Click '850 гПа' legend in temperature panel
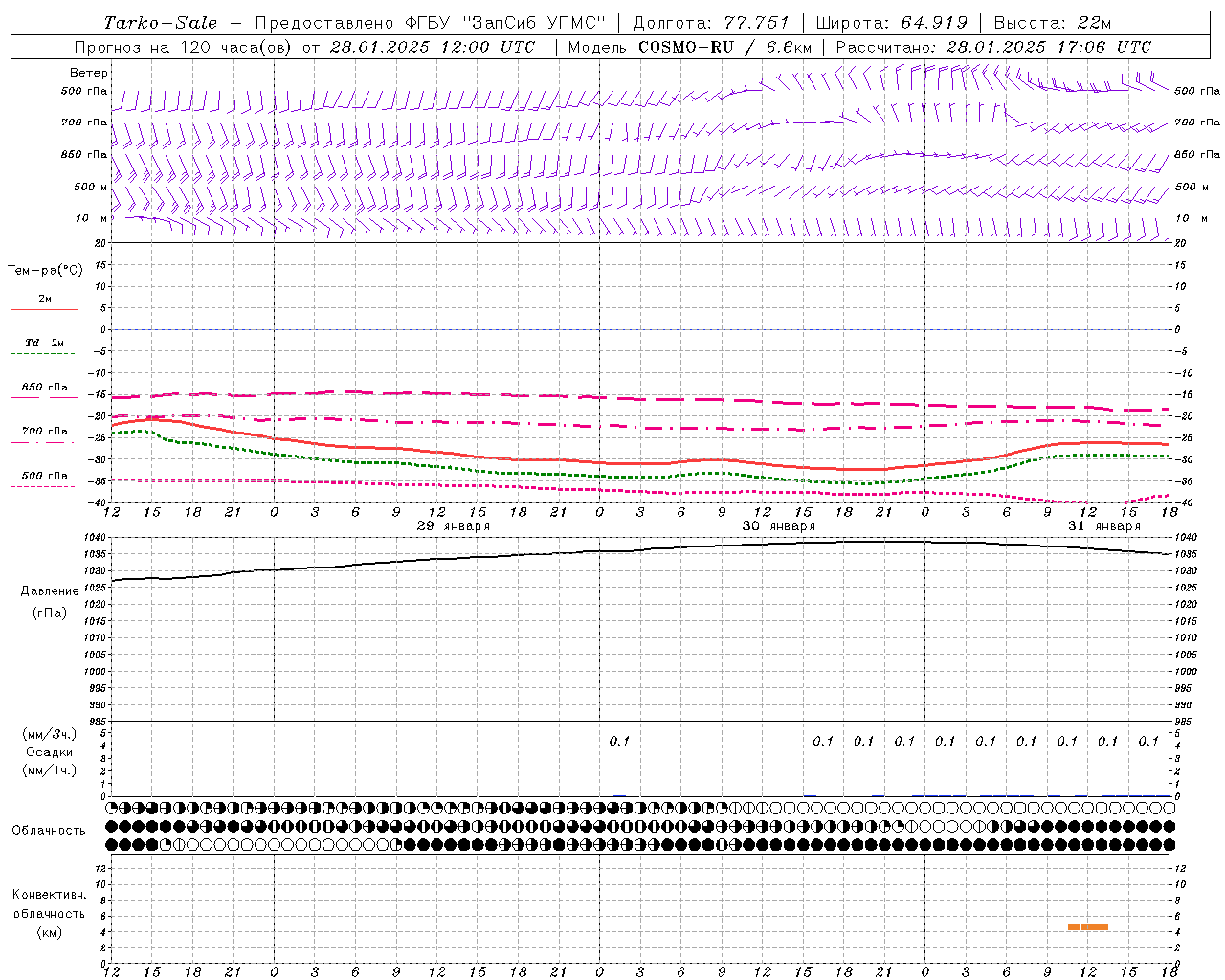The image size is (1225, 980). pos(45,388)
